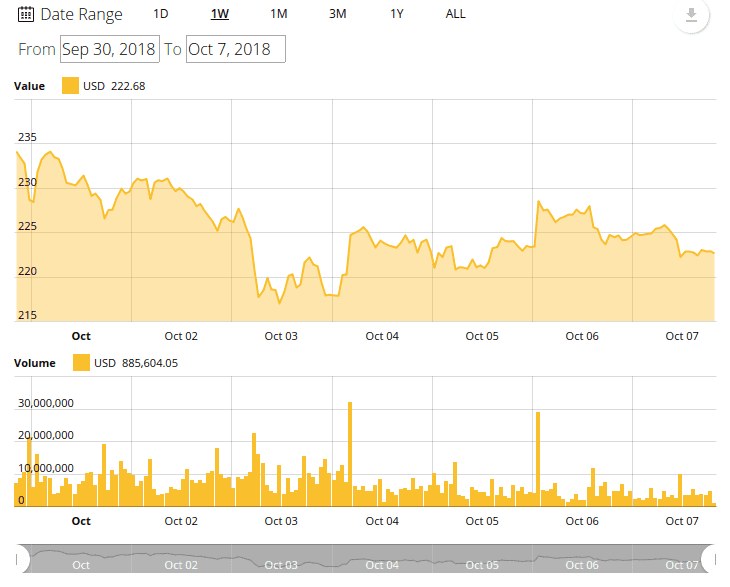Viewport: 730px width, 587px height.
Task: Click the 222.68 USD value reading
Action: (x=128, y=86)
